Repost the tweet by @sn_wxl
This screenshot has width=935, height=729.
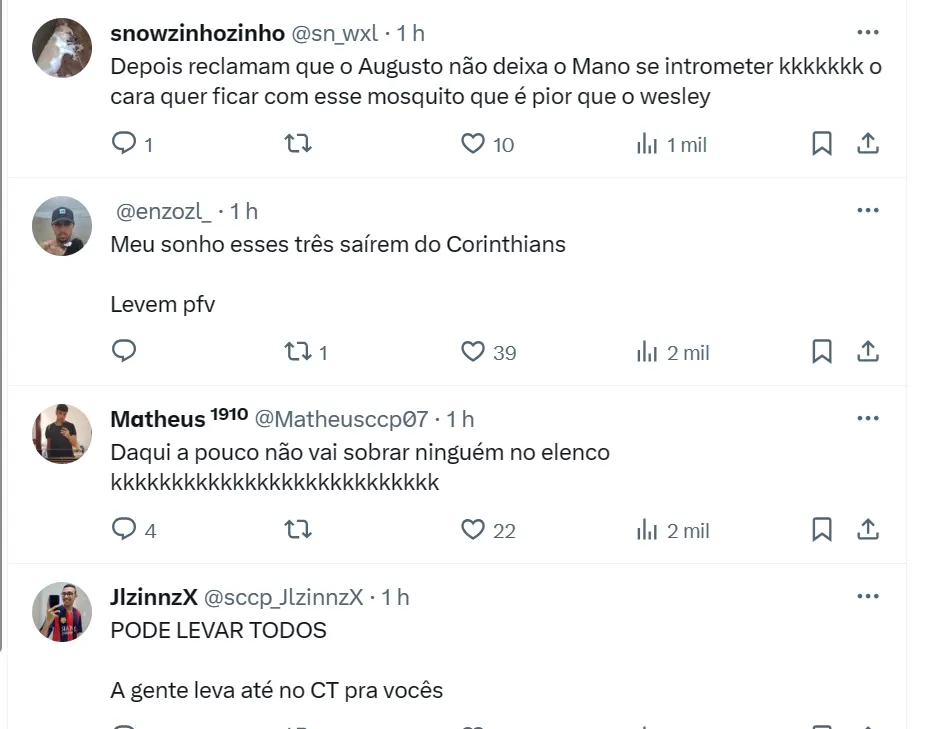(298, 144)
